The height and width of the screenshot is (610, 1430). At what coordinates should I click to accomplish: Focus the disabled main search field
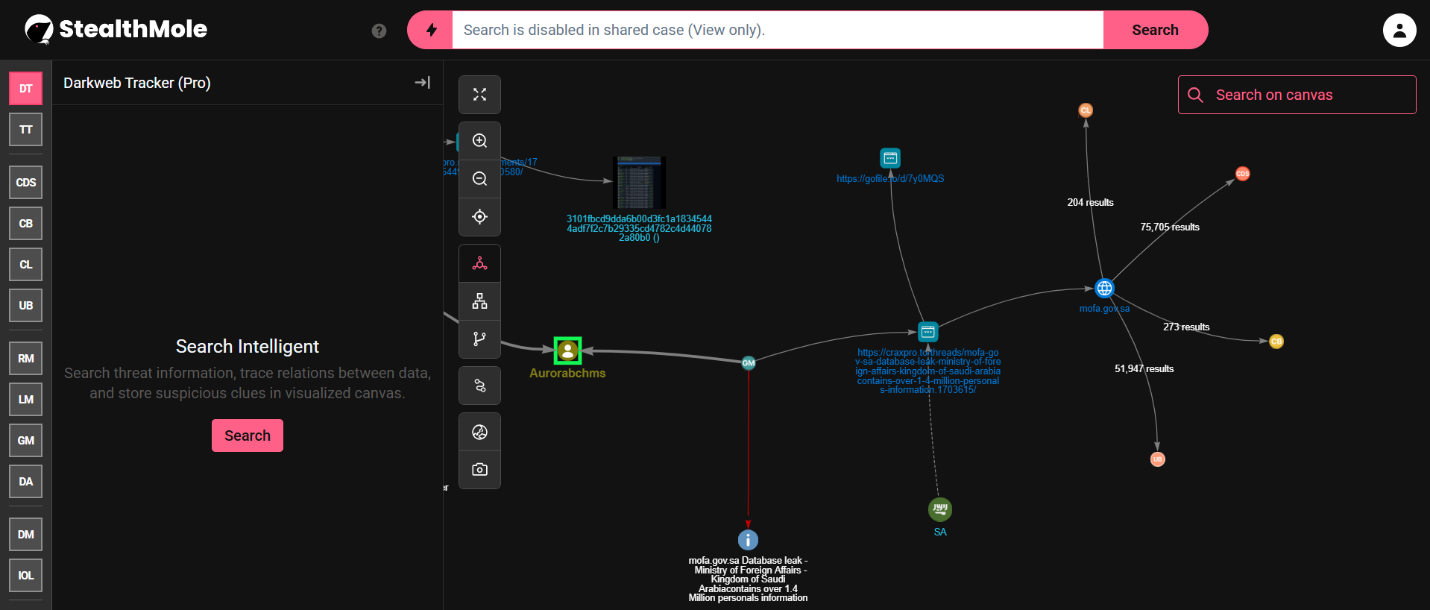coord(778,30)
